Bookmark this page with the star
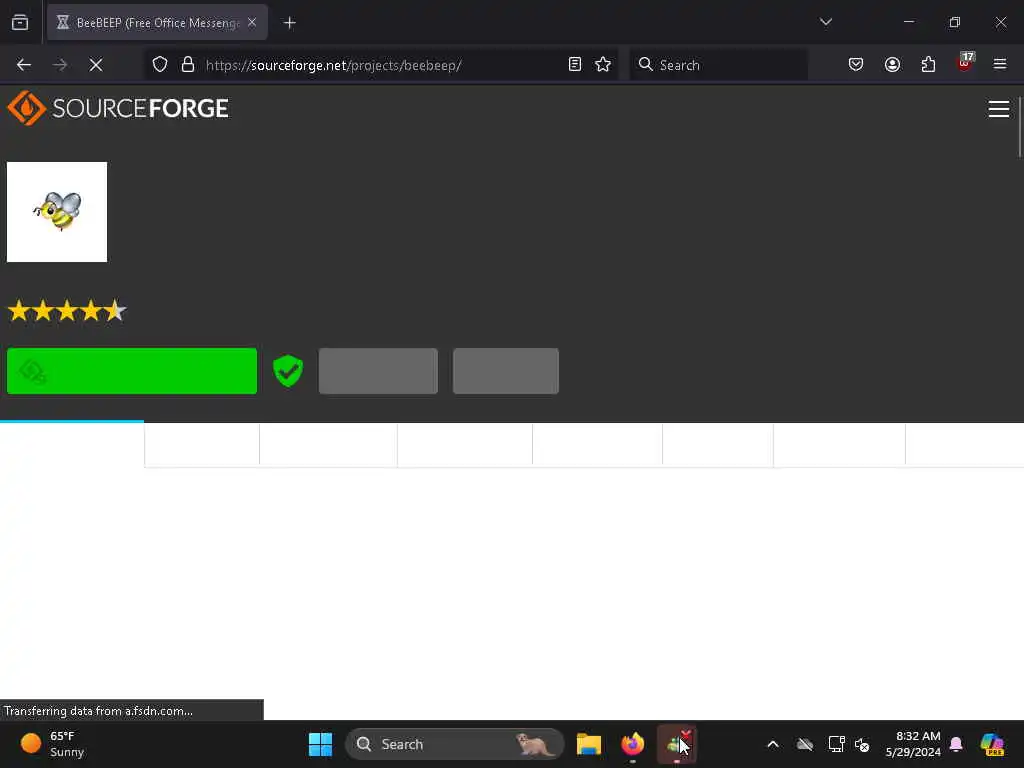Screen dimensions: 1024x768 click(x=603, y=65)
